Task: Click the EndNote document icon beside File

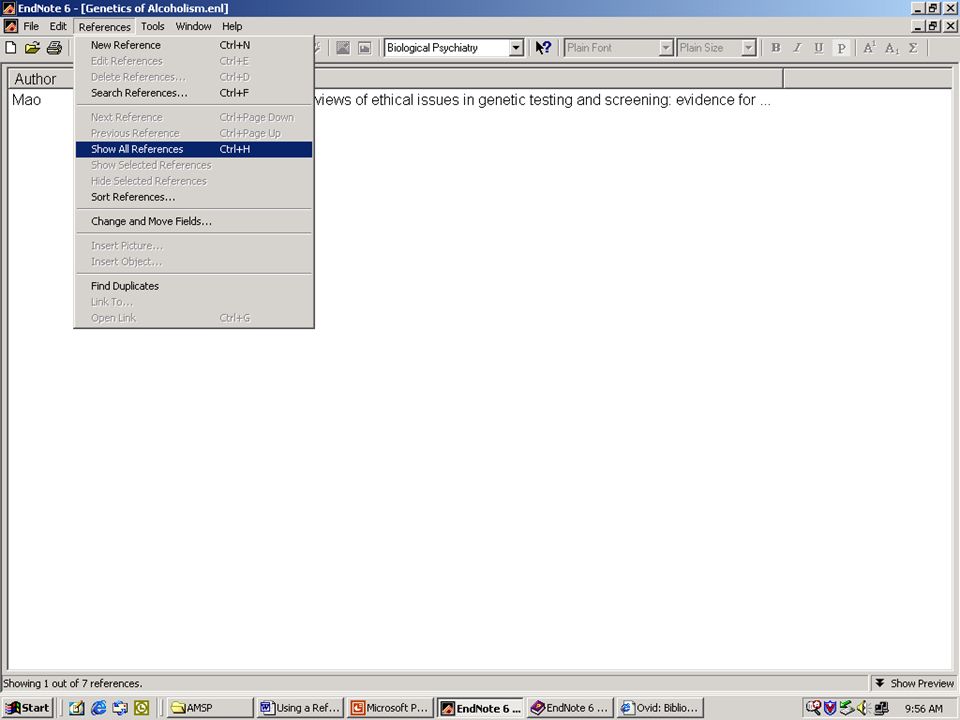Action: pos(10,26)
